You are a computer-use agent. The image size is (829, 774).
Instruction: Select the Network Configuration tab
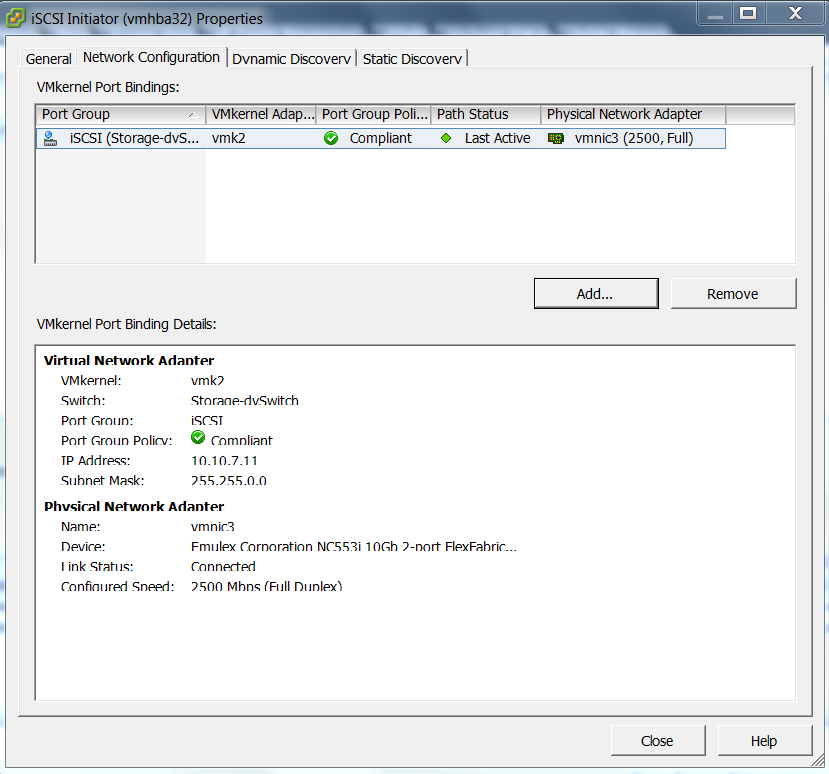[151, 57]
